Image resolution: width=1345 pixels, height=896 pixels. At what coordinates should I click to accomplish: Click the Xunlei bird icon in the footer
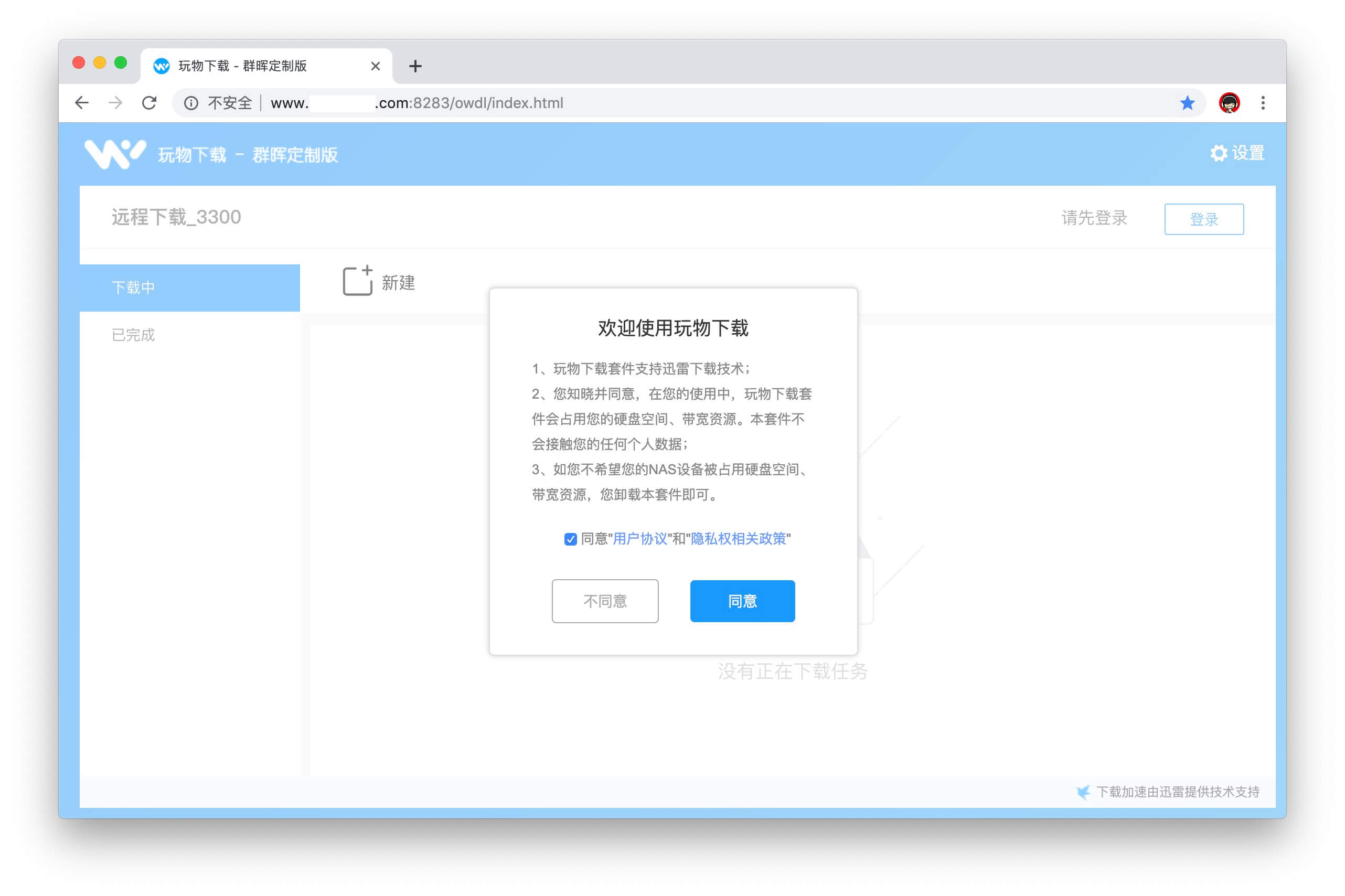coord(1082,792)
